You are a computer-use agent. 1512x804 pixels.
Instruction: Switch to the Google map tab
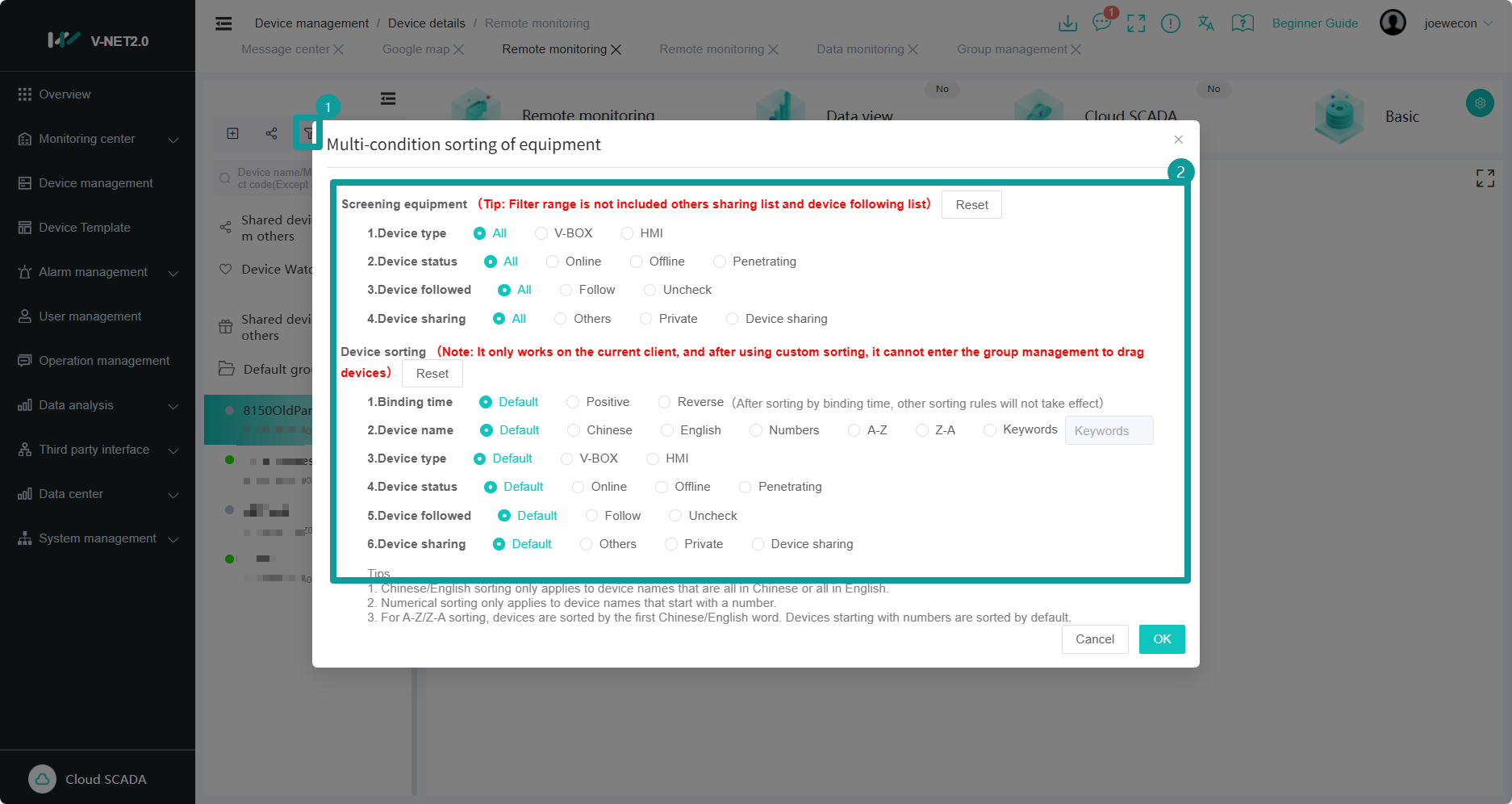416,49
